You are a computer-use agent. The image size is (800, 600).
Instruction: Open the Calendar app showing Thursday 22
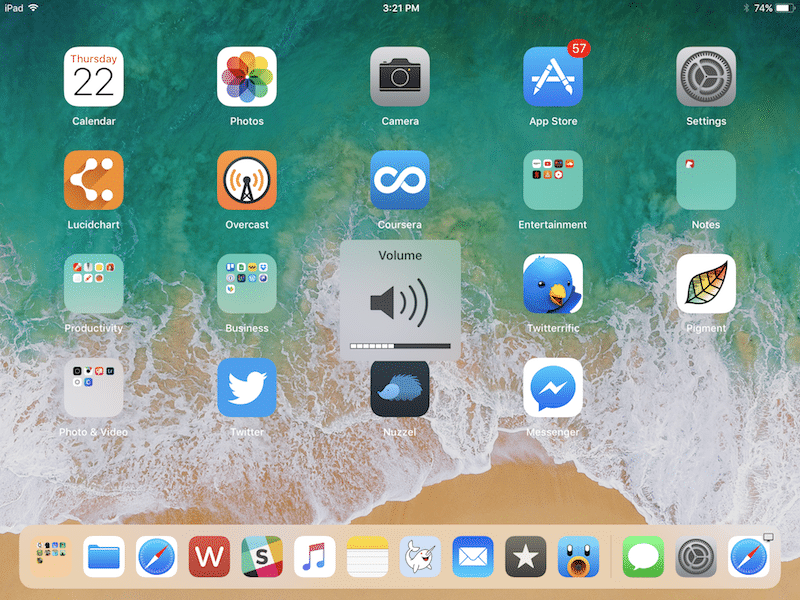[x=94, y=77]
